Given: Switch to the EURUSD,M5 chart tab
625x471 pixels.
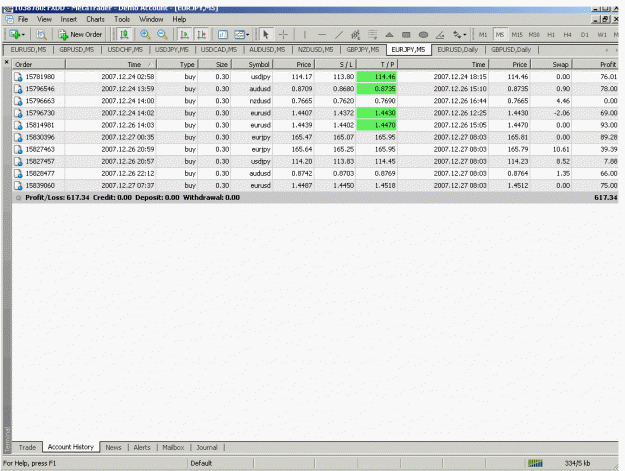Looking at the screenshot, I should pyautogui.click(x=28, y=50).
